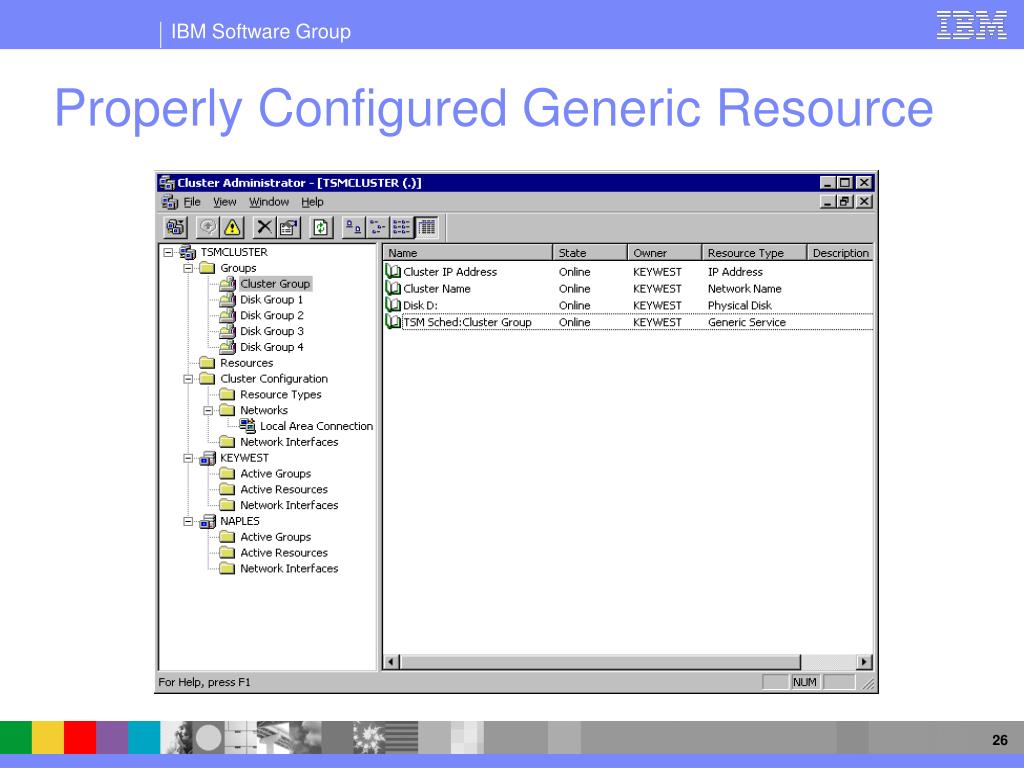Image resolution: width=1024 pixels, height=768 pixels.
Task: Sort by the Resource Type column header
Action: [x=754, y=253]
